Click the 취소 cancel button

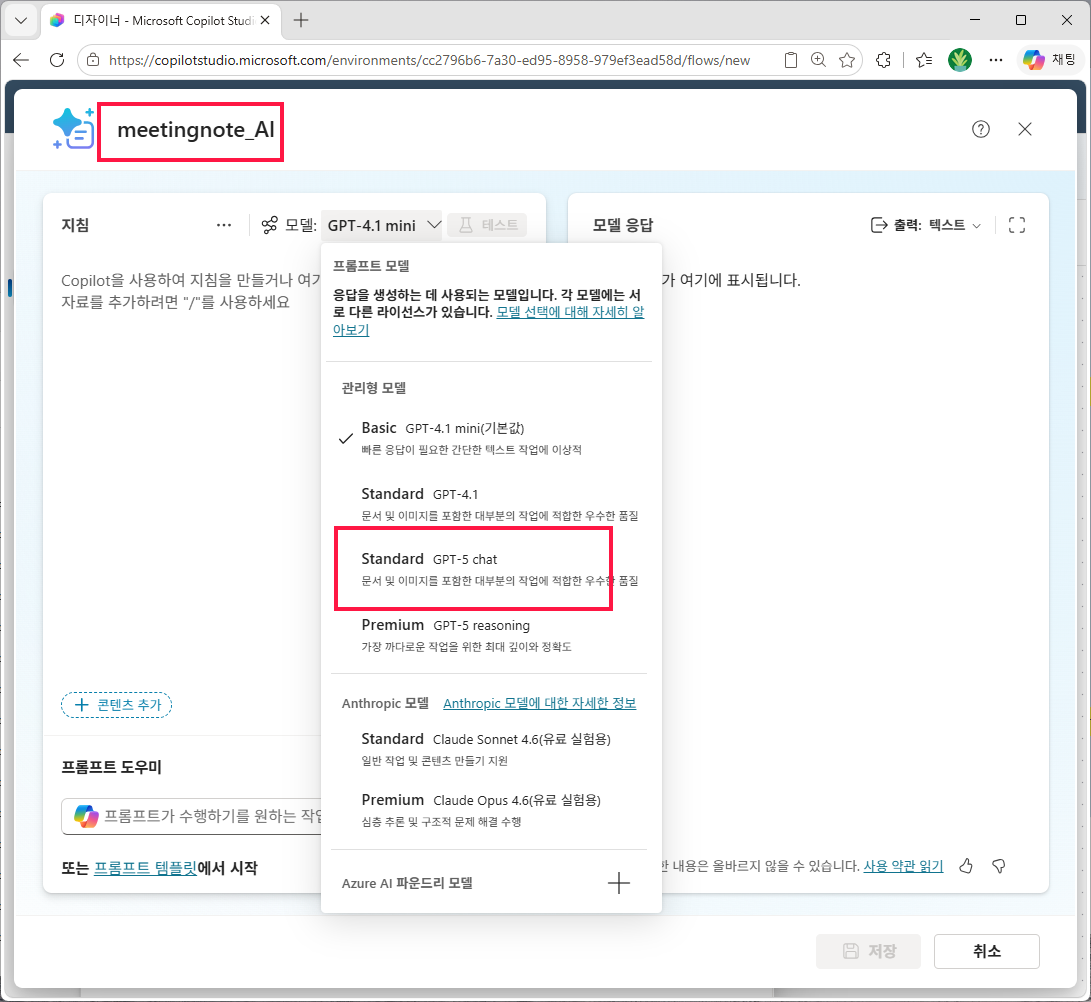(987, 951)
